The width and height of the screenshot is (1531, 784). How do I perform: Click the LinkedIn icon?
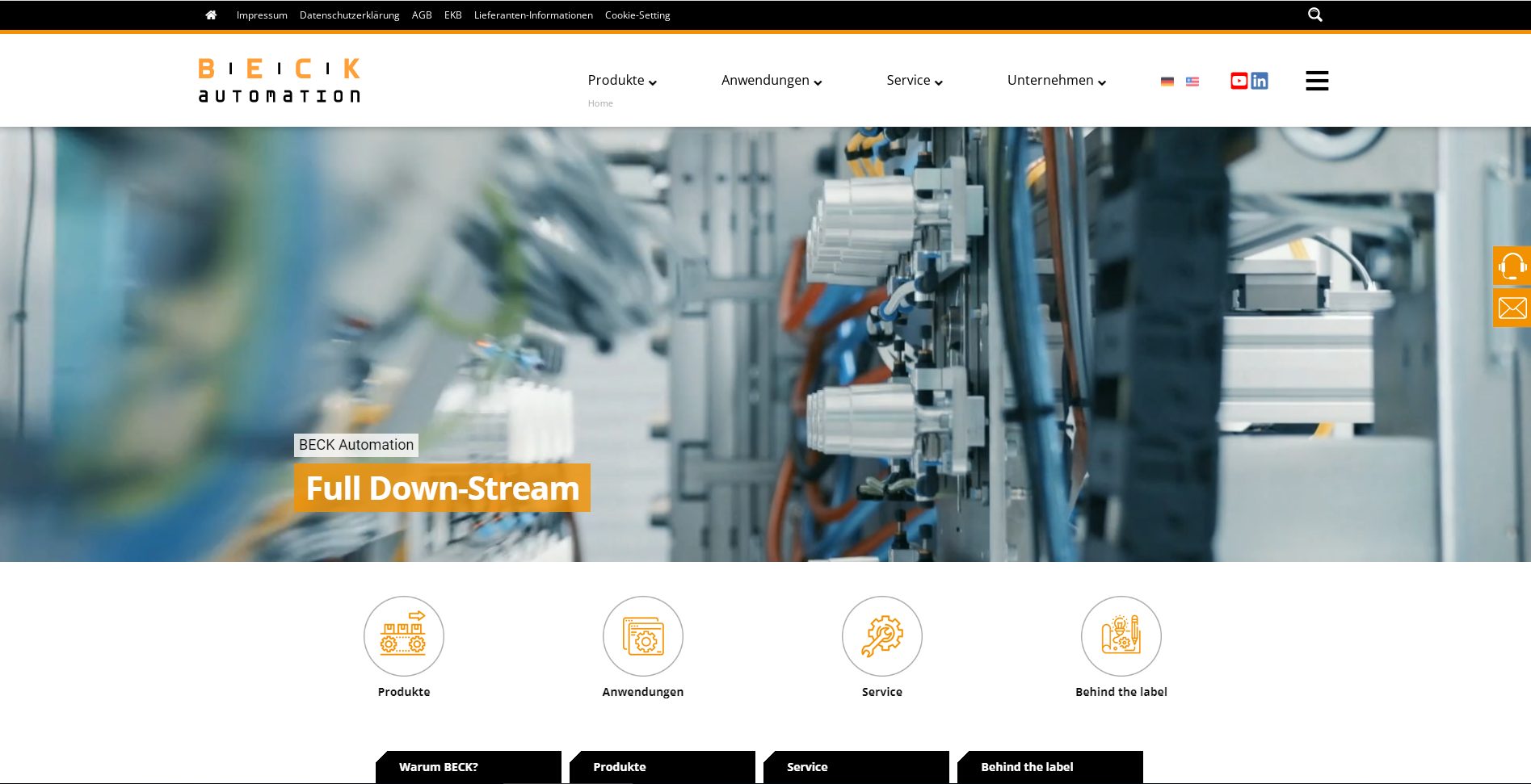click(1260, 80)
